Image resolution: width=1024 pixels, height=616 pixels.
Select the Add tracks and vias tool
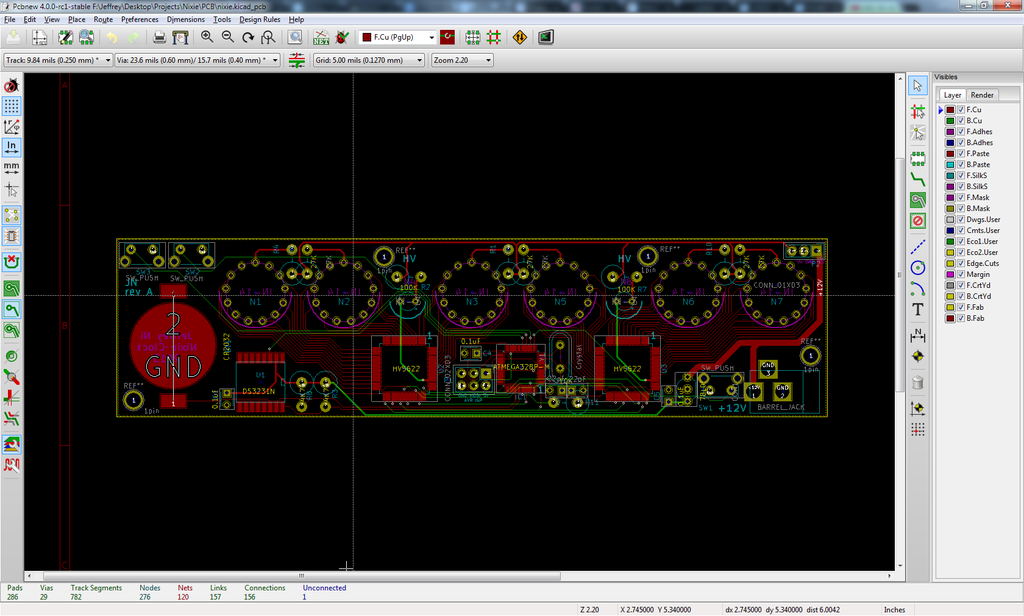(918, 179)
